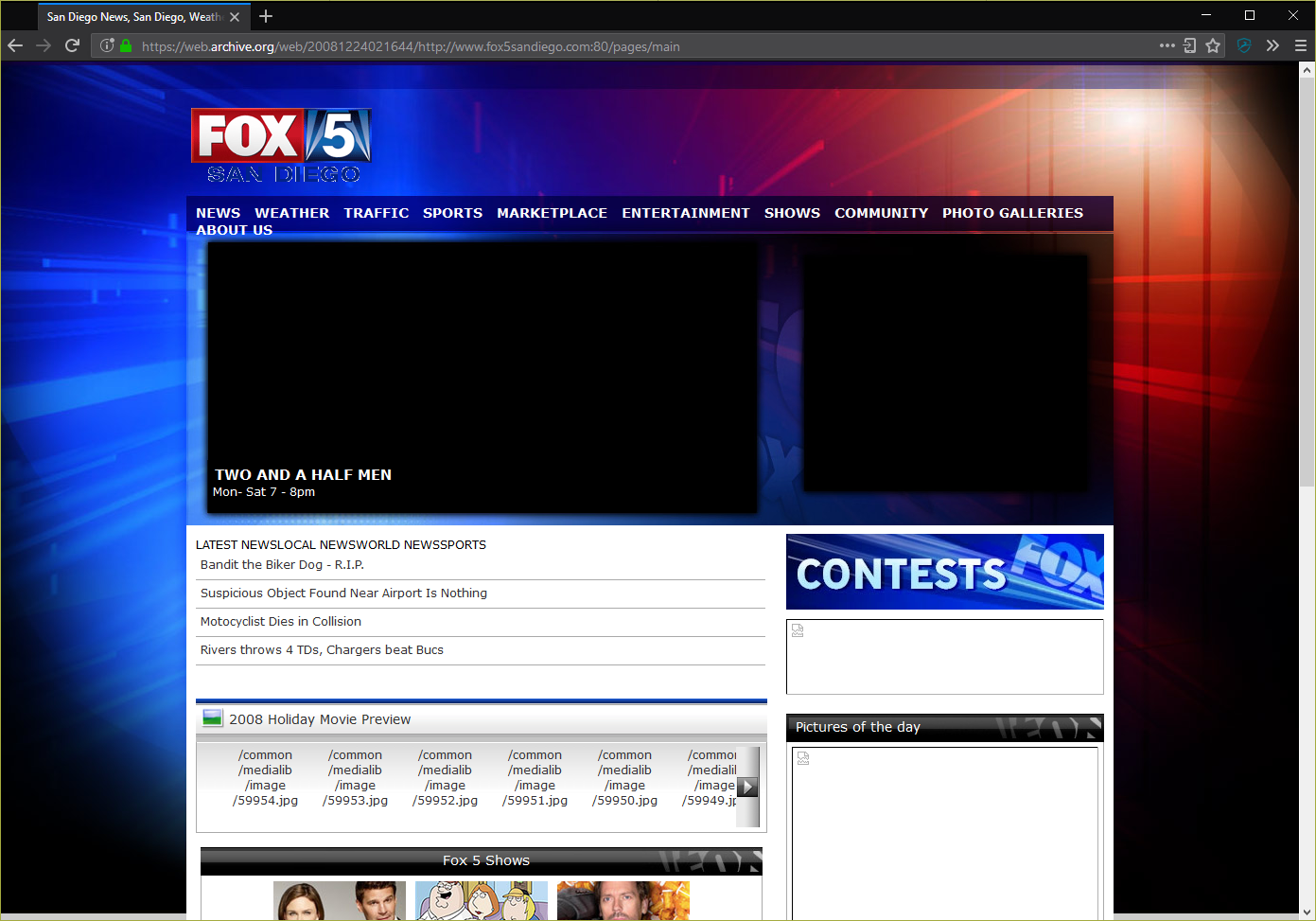The image size is (1316, 921).
Task: Open the COMMUNITY menu
Action: pyautogui.click(x=882, y=213)
